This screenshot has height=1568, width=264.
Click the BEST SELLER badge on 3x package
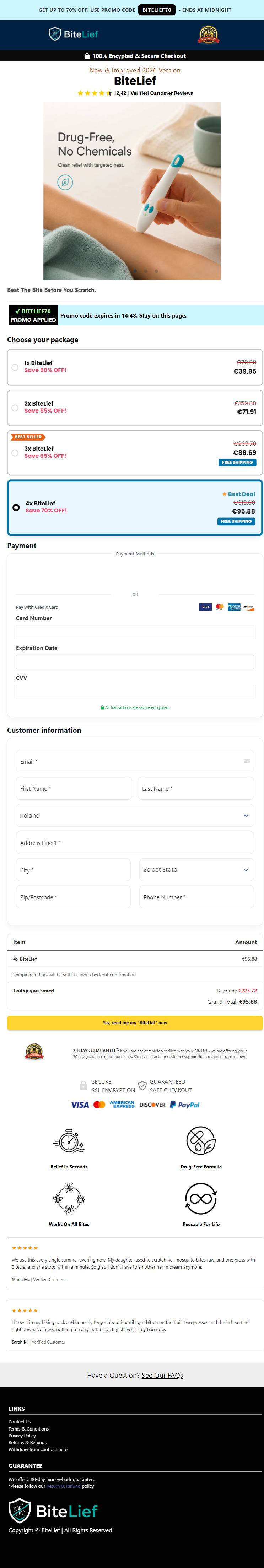(27, 436)
